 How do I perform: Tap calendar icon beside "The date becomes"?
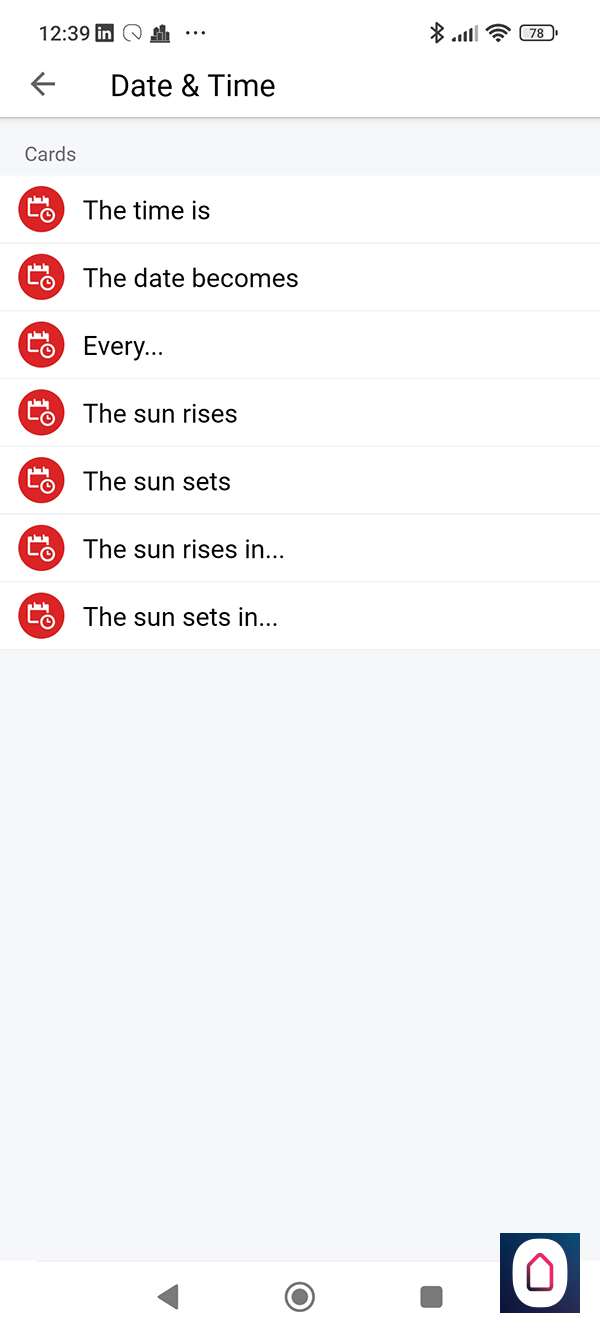tap(41, 278)
